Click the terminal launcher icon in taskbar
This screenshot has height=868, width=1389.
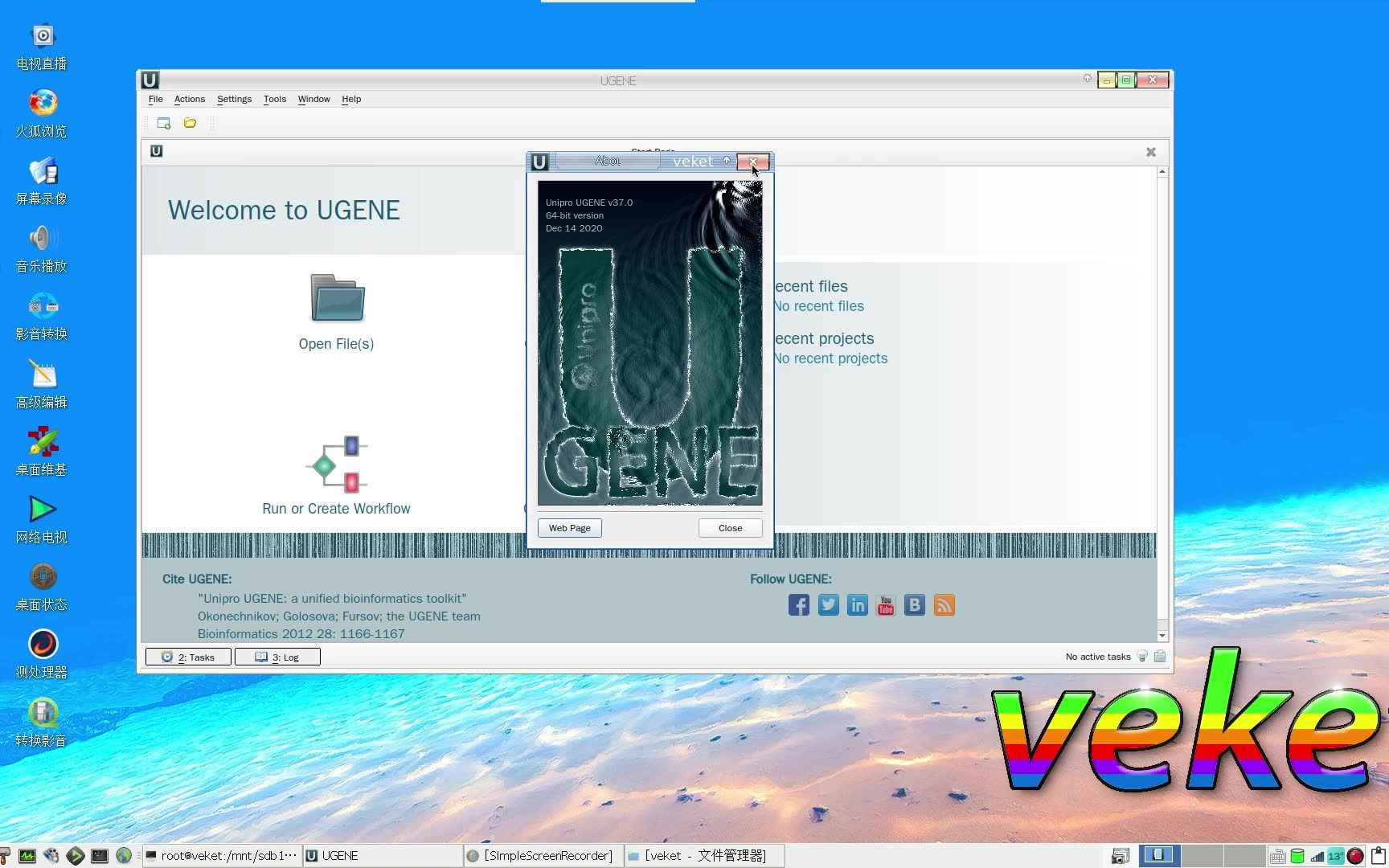pyautogui.click(x=100, y=856)
